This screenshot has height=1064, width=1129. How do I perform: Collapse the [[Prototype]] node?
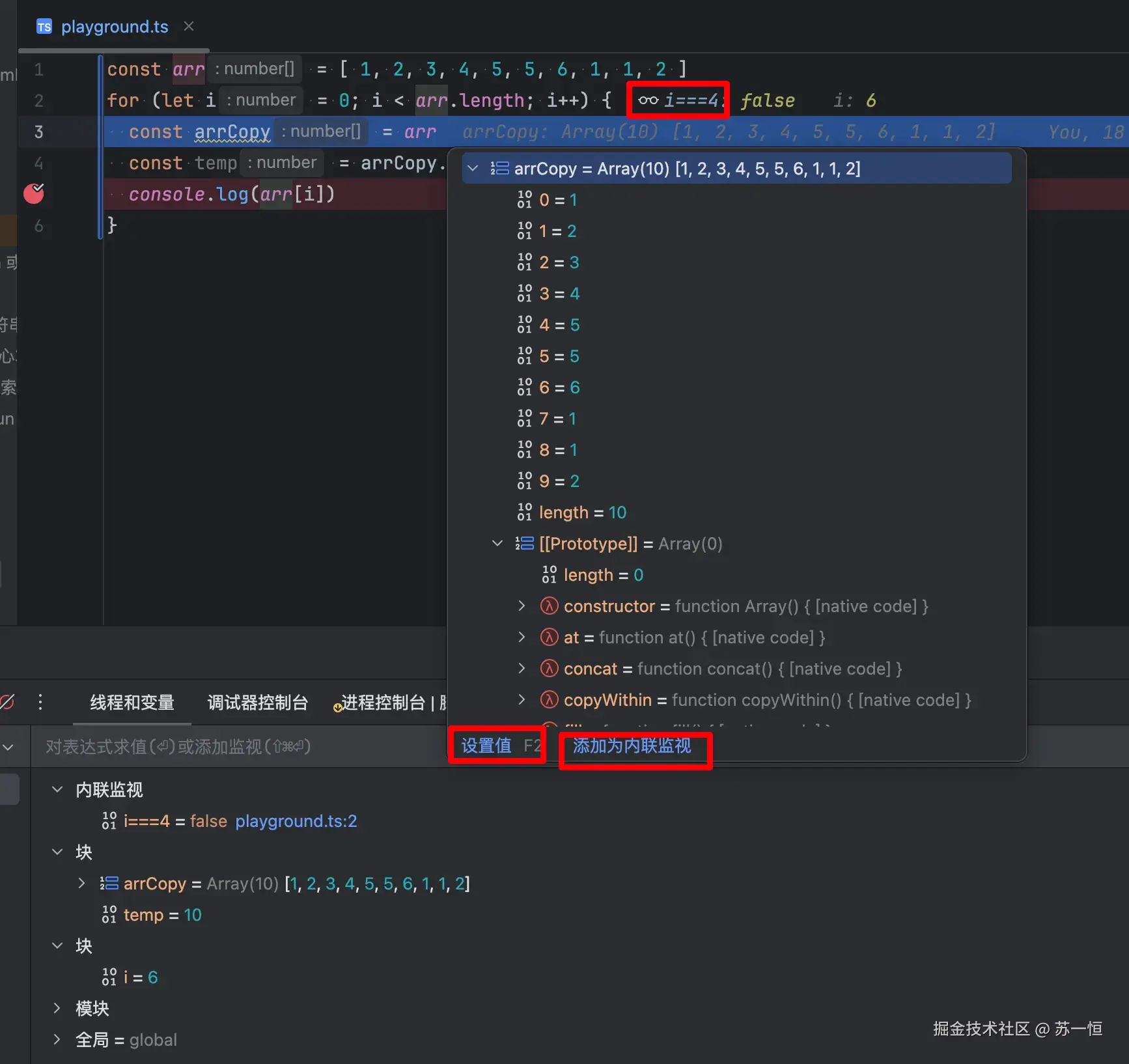coord(497,544)
